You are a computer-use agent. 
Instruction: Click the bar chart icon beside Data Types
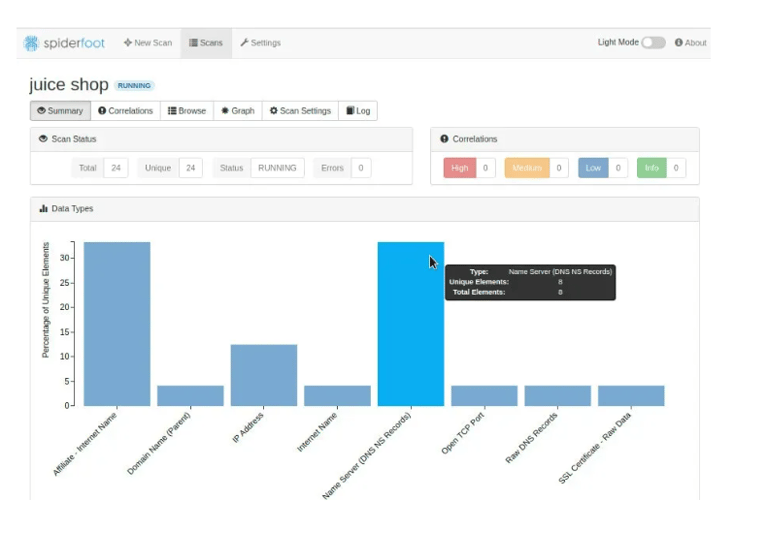click(44, 208)
